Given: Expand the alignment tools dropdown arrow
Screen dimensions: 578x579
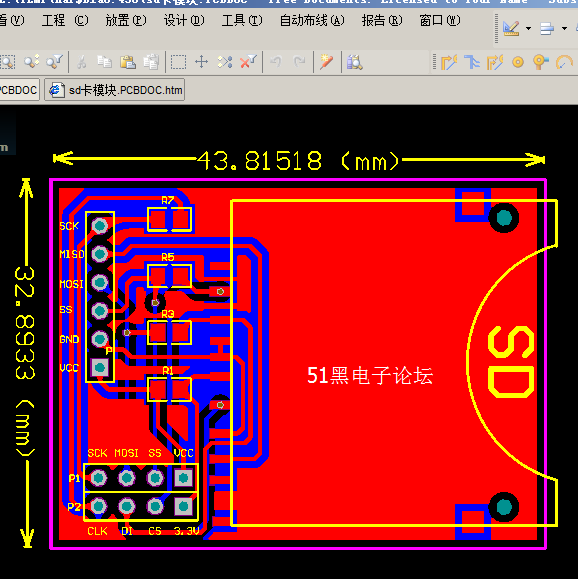Looking at the screenshot, I should click(564, 28).
